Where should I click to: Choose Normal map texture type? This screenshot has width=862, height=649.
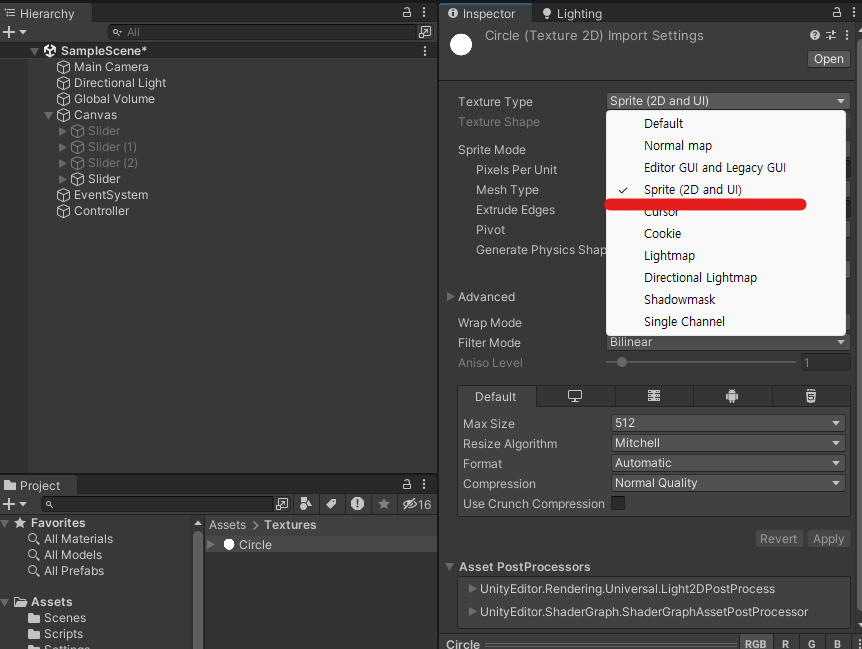coord(677,146)
